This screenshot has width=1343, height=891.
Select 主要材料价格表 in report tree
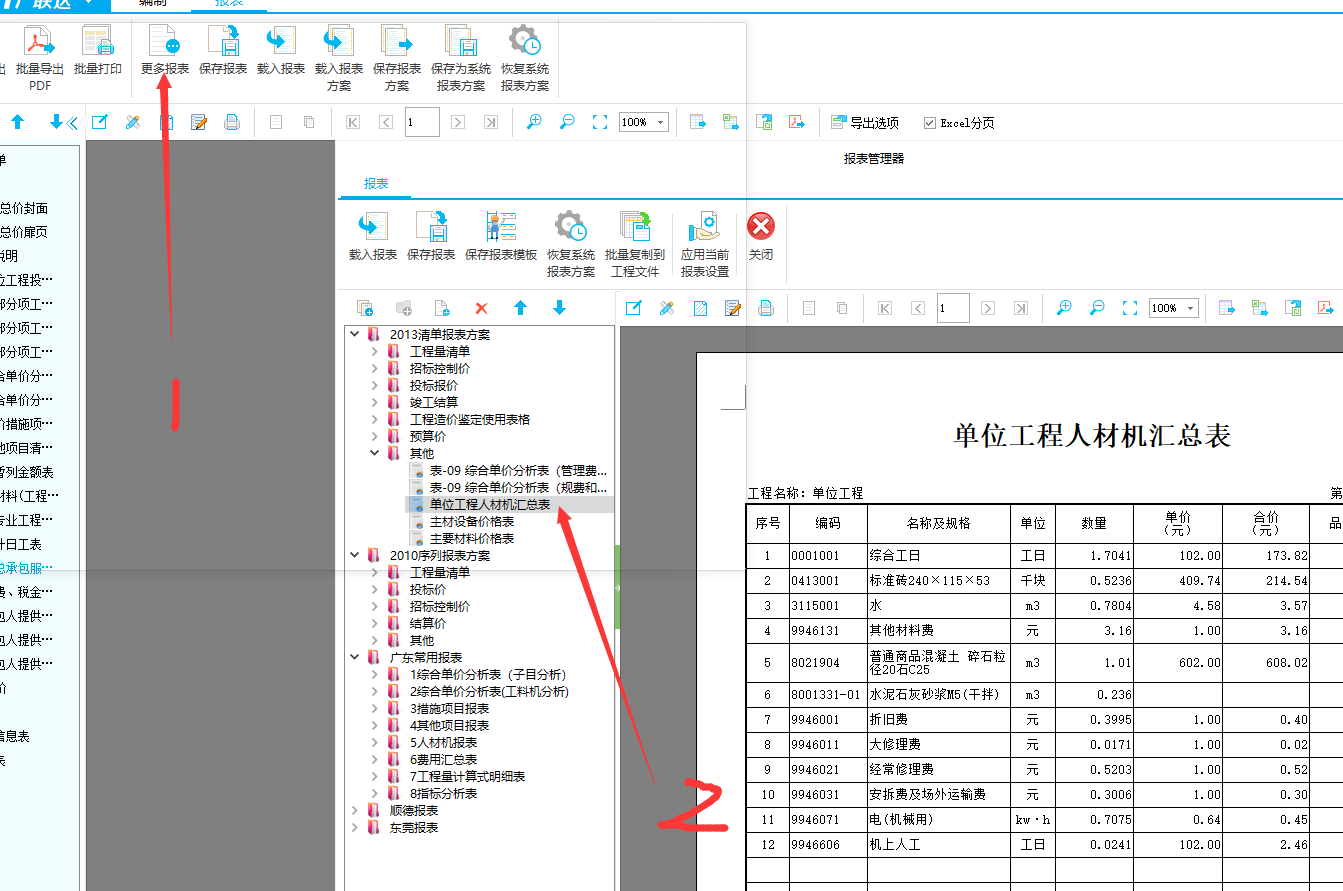[472, 538]
